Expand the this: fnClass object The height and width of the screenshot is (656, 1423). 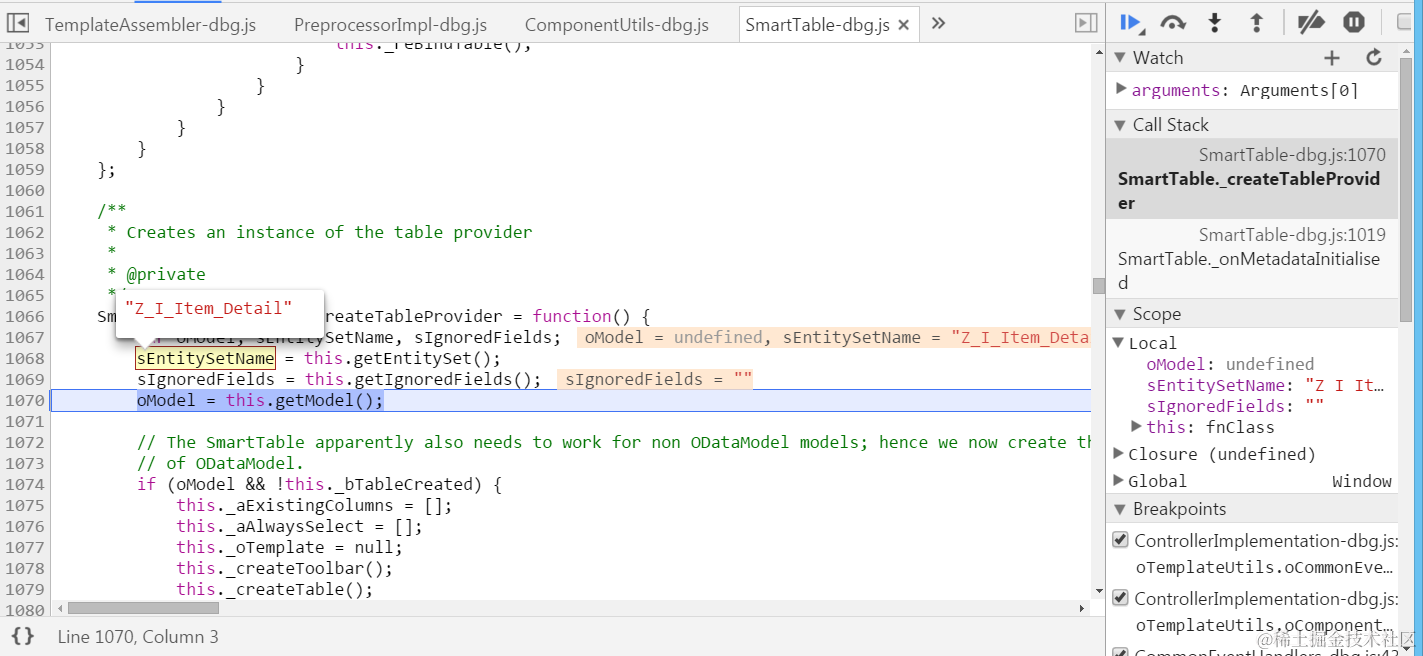[1136, 427]
